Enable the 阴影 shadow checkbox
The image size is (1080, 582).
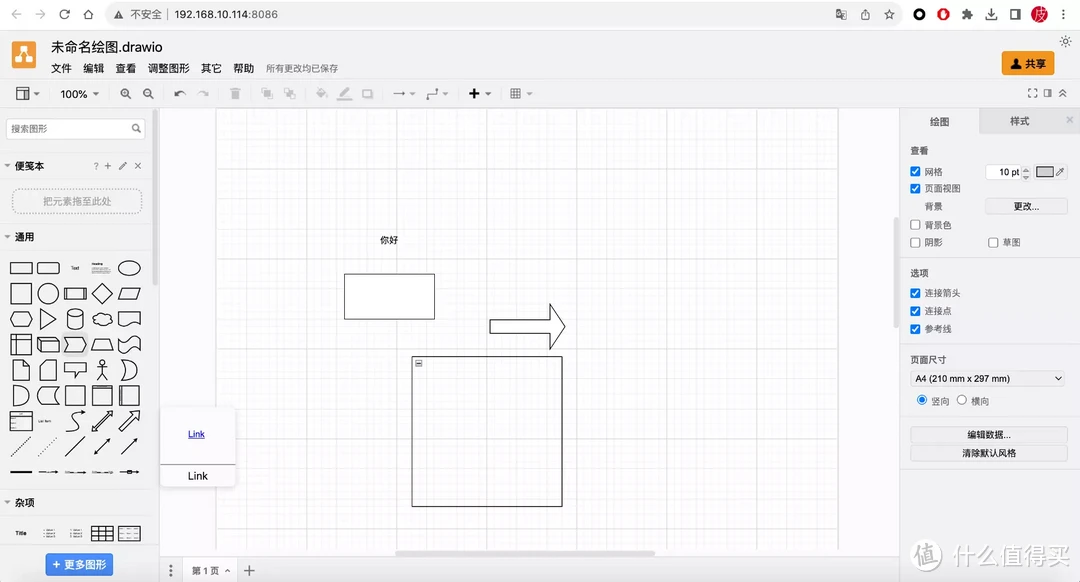(915, 243)
